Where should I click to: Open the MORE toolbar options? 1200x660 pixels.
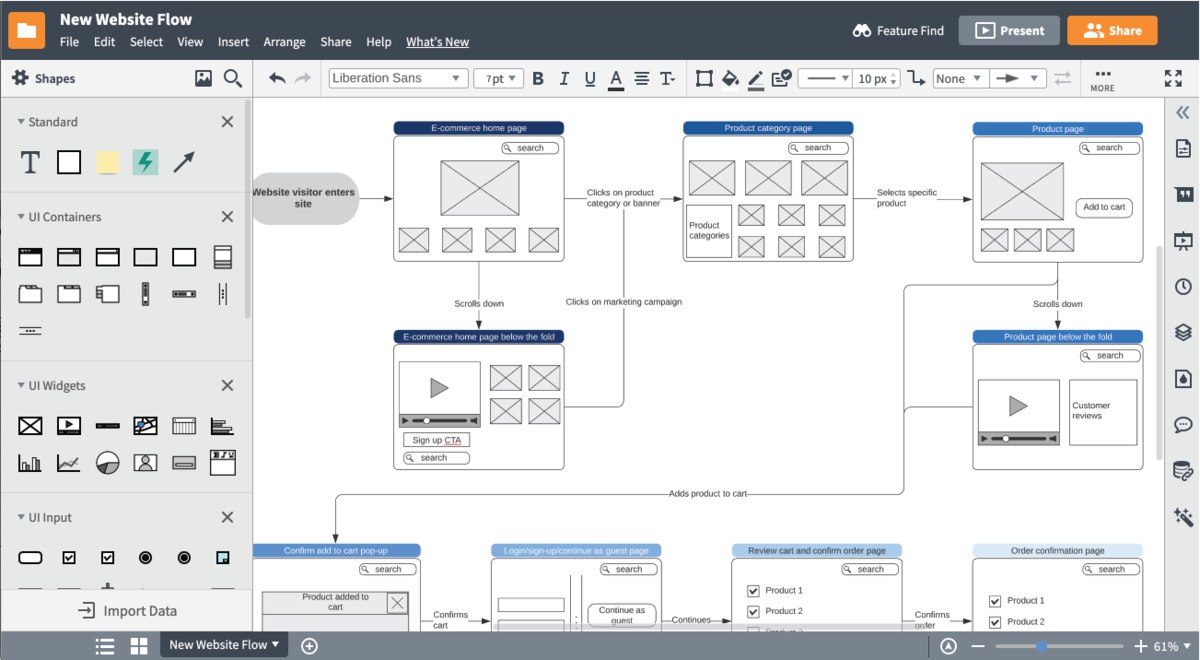(1102, 79)
